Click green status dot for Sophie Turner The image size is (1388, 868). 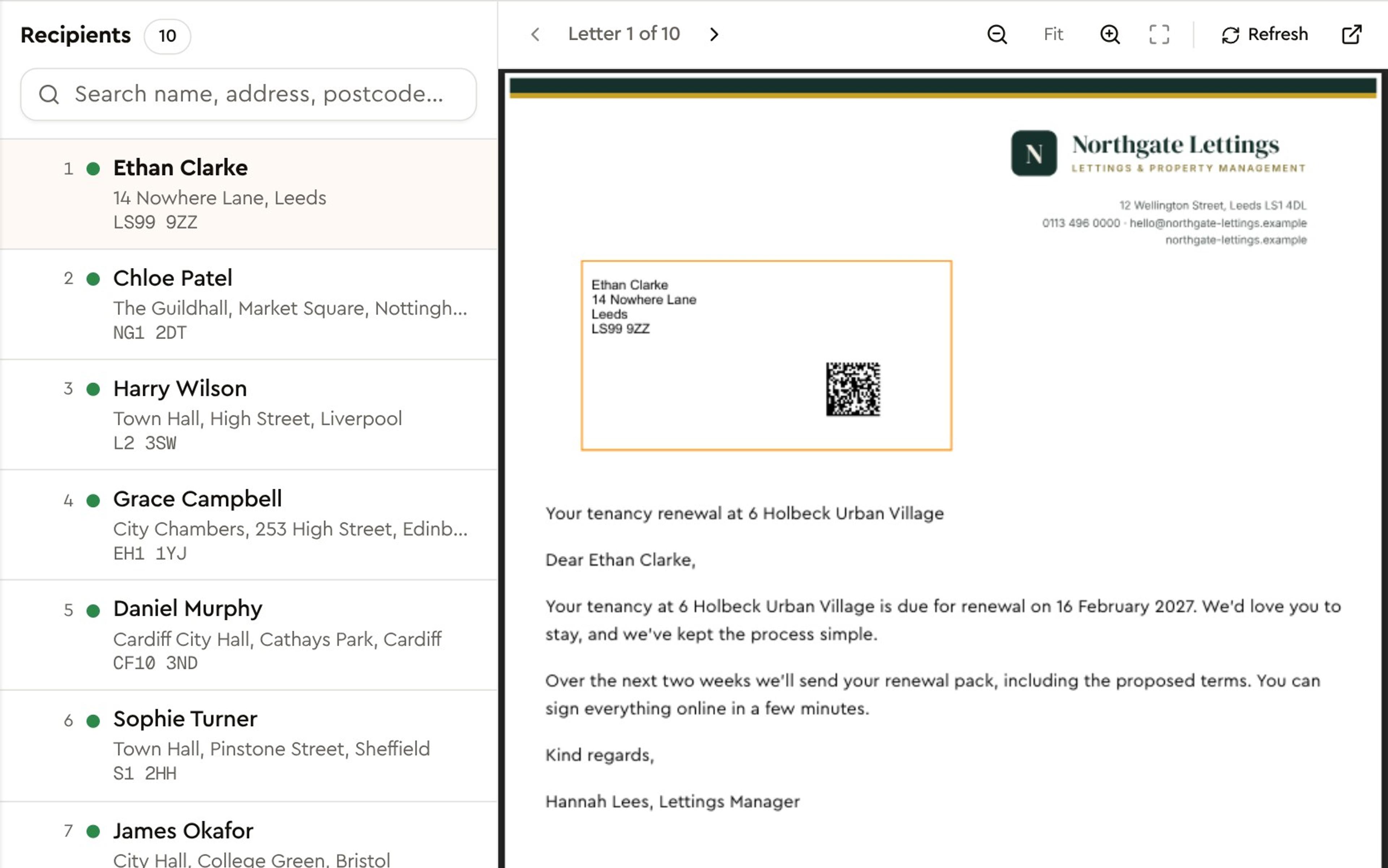(93, 721)
